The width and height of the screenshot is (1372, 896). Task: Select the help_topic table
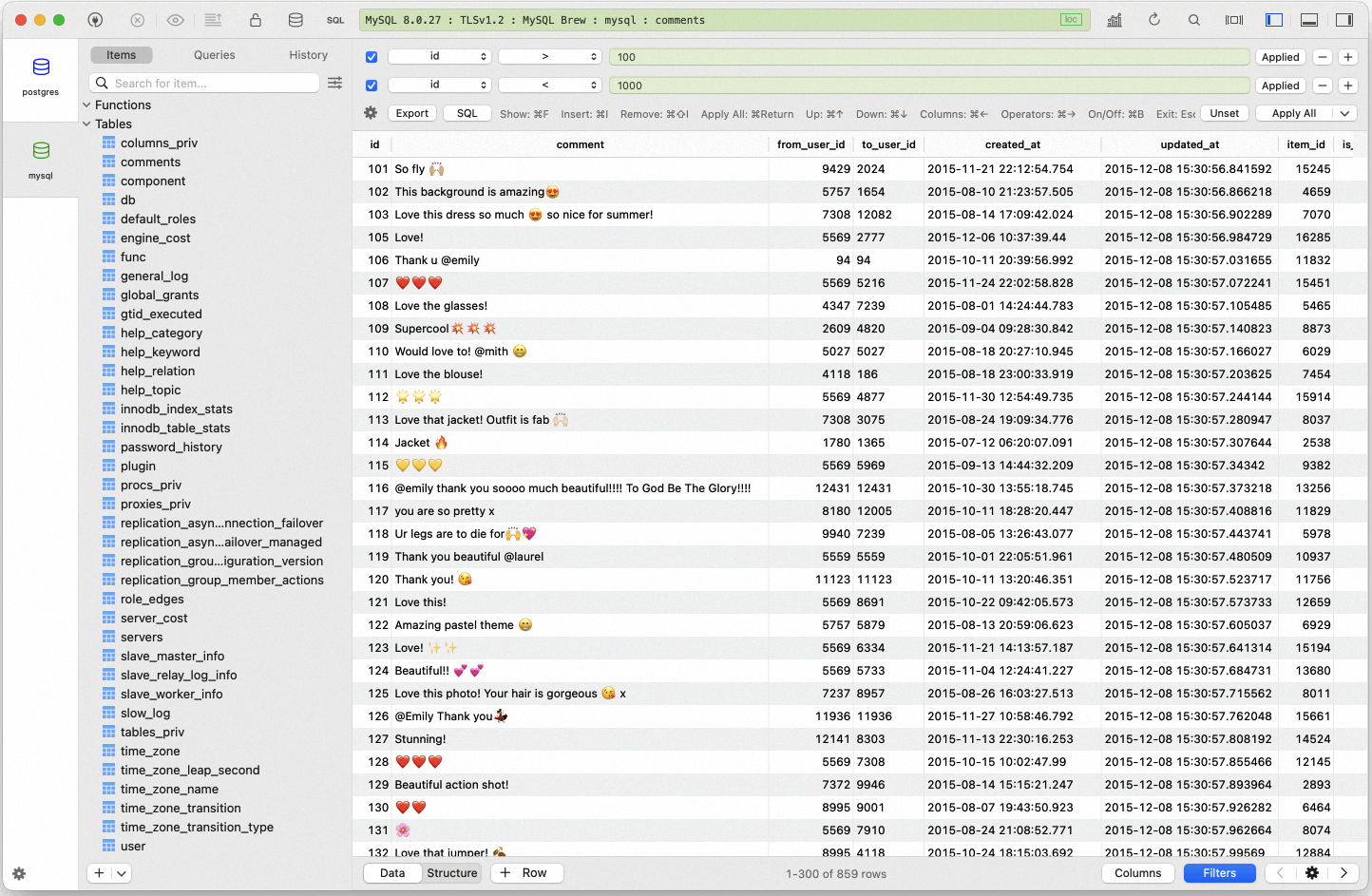tap(150, 391)
